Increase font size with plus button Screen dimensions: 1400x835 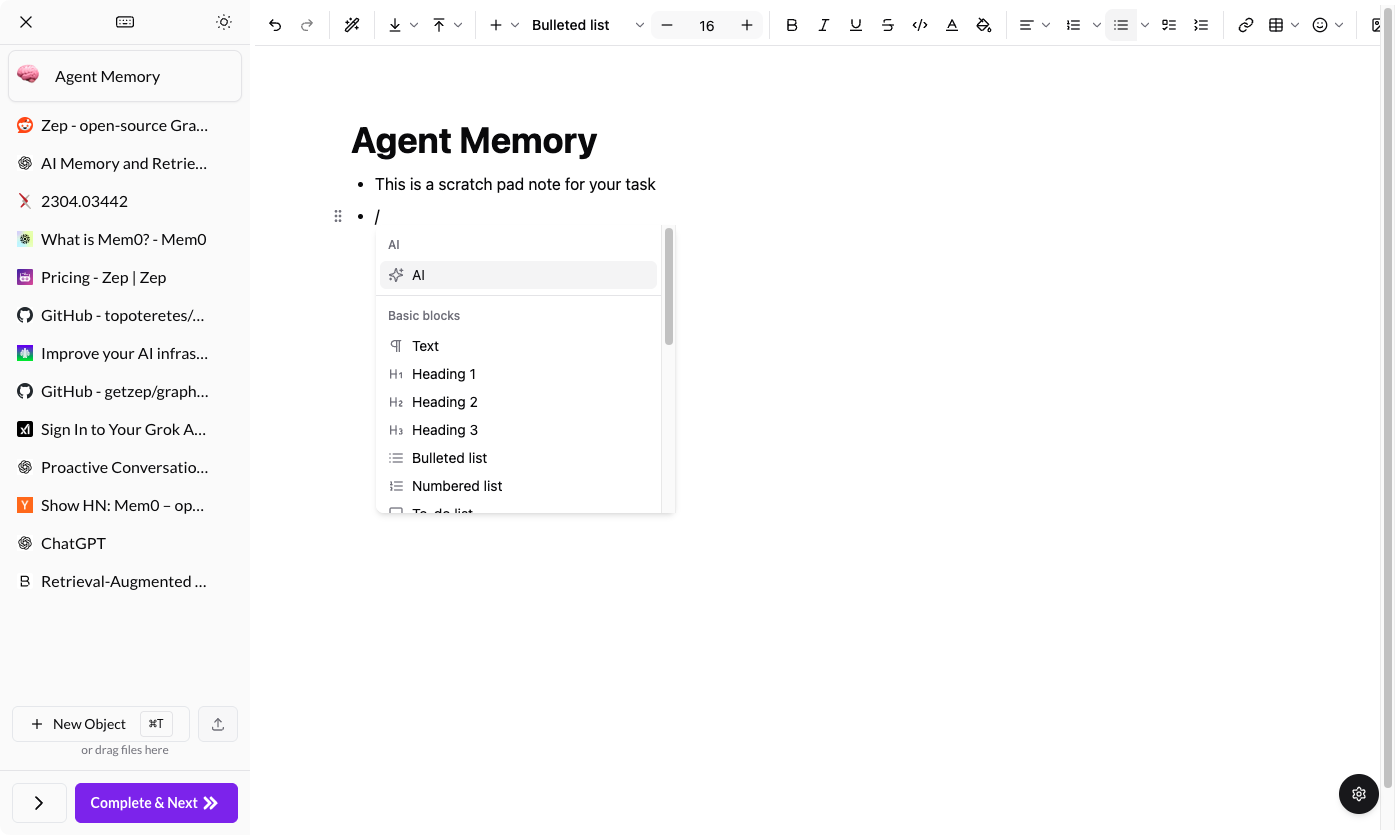tap(747, 25)
